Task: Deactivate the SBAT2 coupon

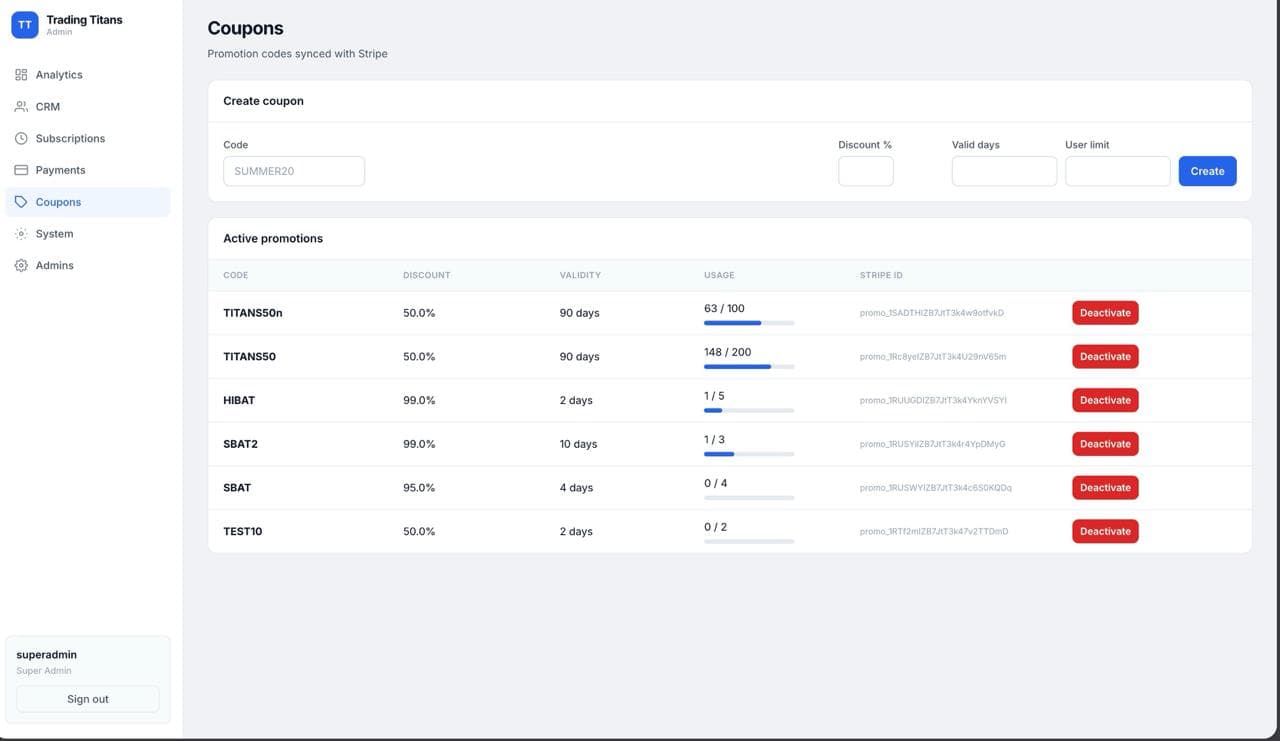Action: coord(1105,444)
